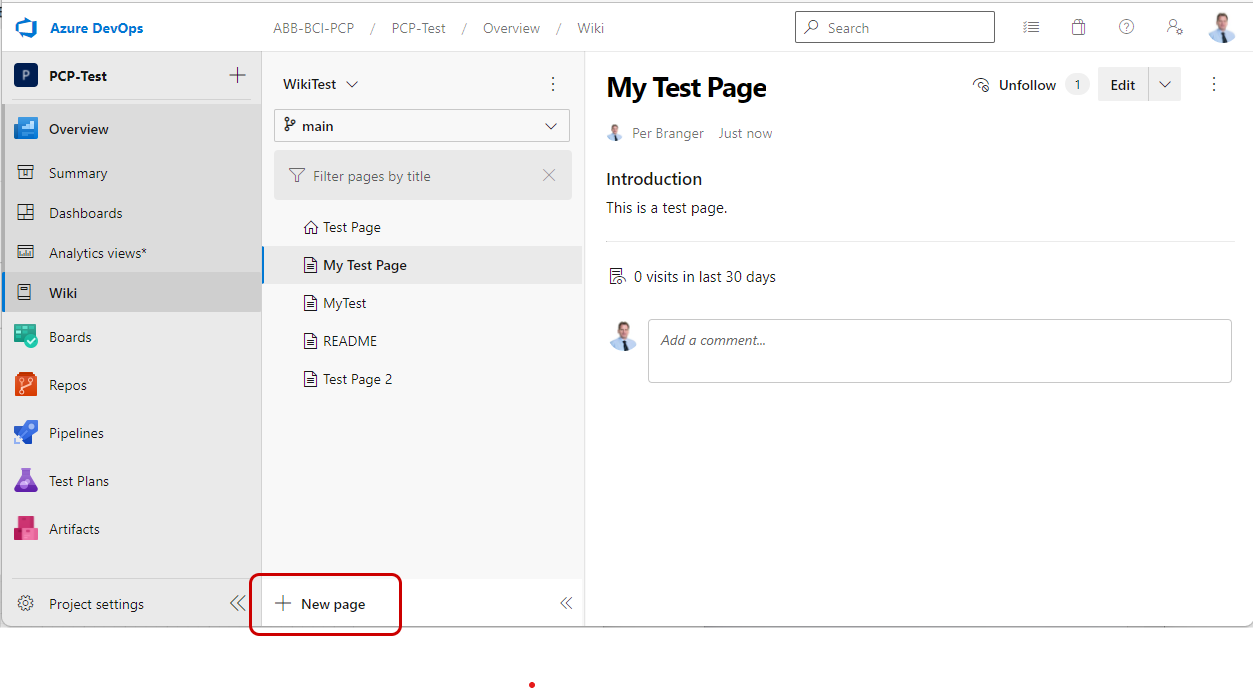Open the Overview section
This screenshot has width=1254, height=690.
(132, 129)
